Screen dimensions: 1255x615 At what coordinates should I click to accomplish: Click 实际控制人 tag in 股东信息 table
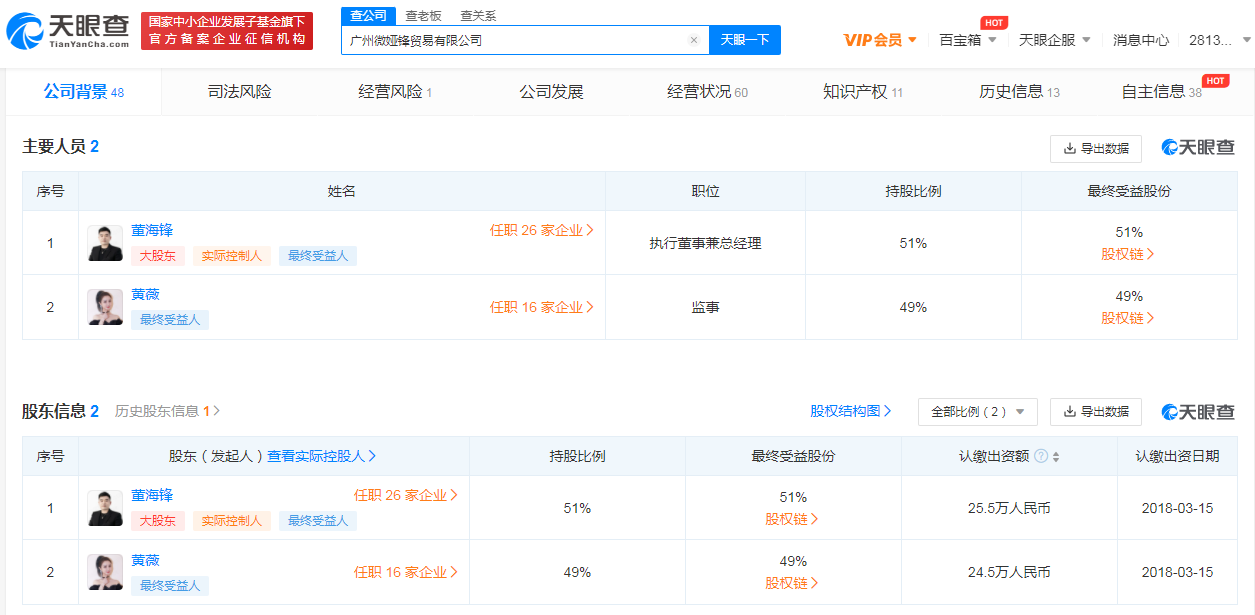tap(232, 520)
